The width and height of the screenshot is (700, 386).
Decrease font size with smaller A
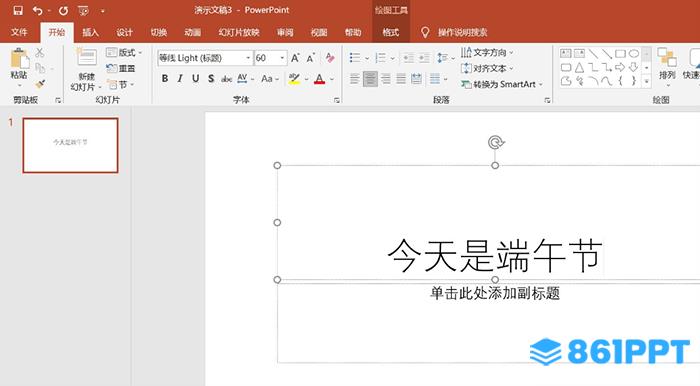311,58
